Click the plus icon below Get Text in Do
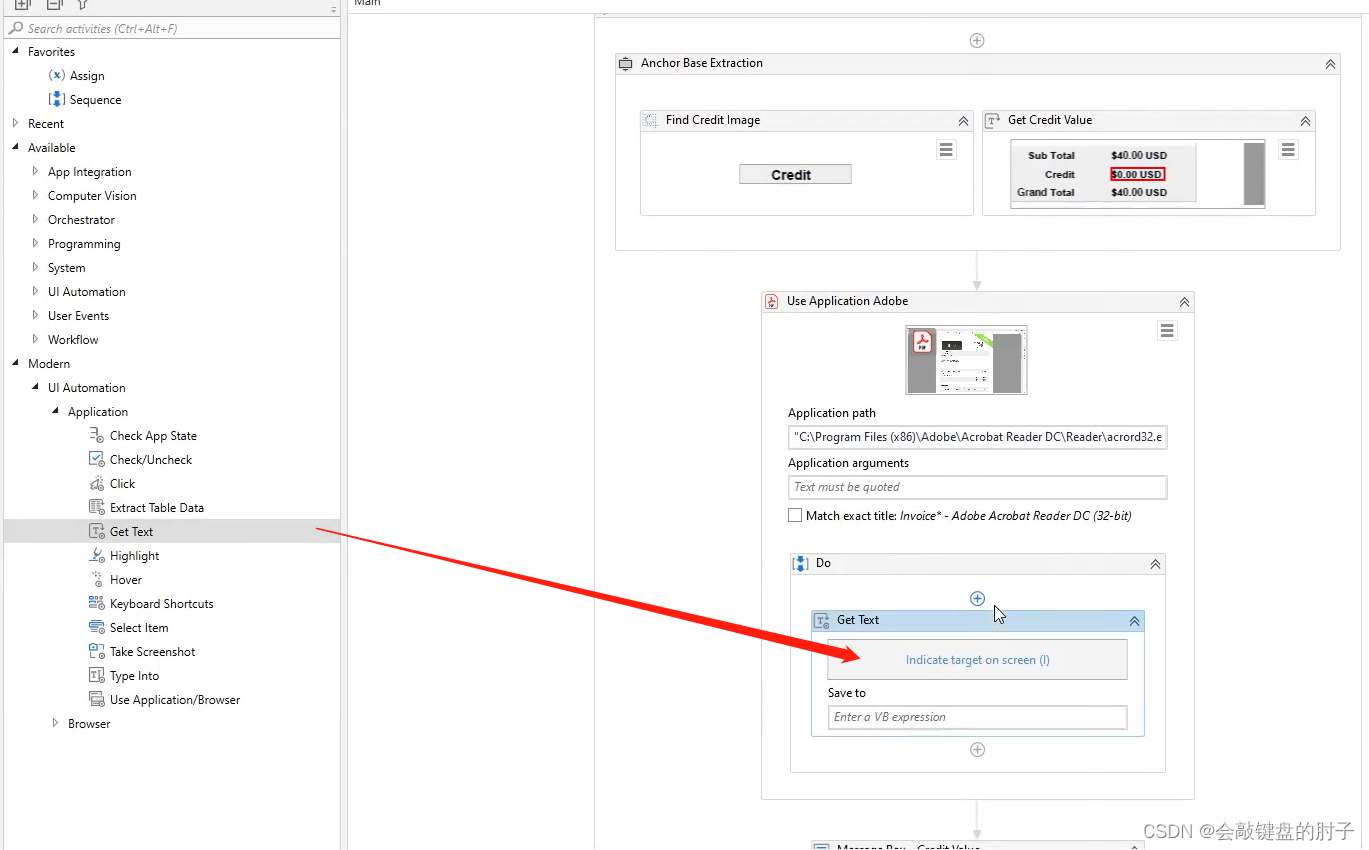 coord(977,750)
